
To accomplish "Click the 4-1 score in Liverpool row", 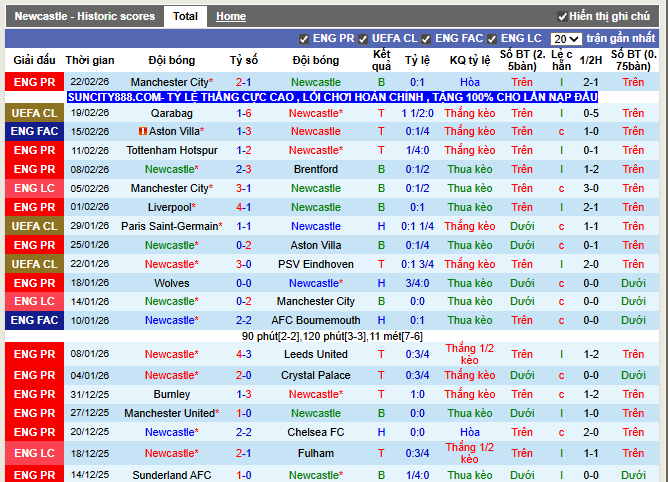I will click(244, 207).
